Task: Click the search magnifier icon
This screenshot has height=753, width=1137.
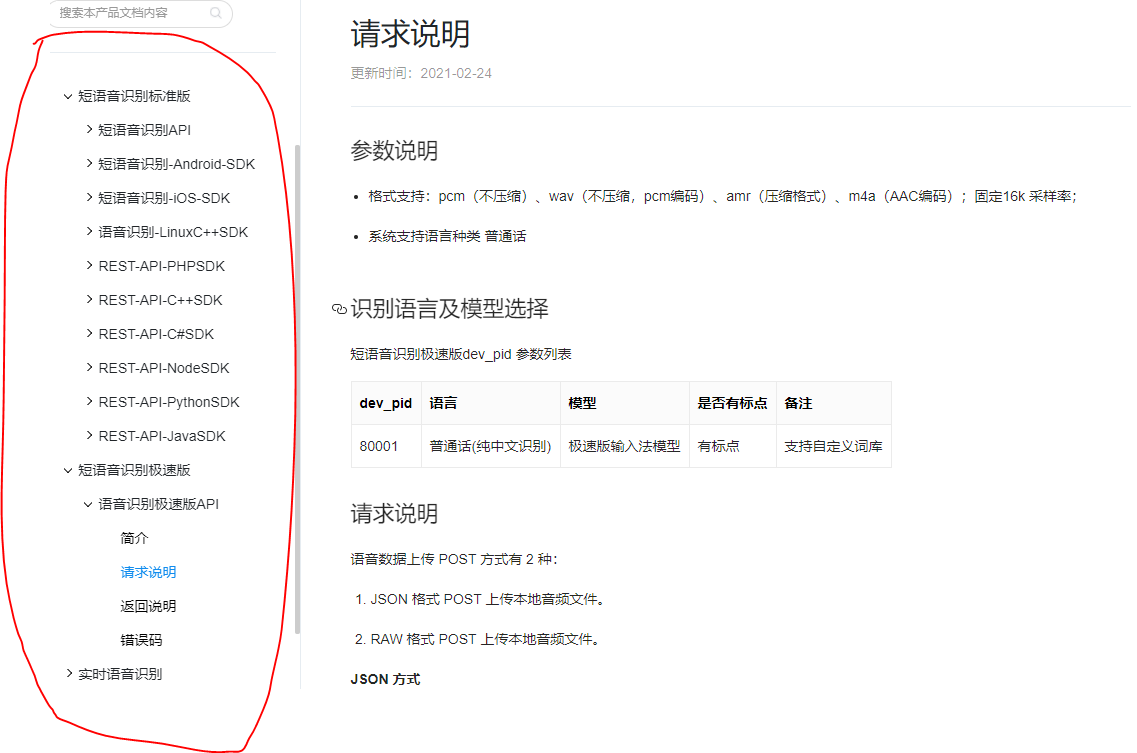Action: (x=215, y=12)
